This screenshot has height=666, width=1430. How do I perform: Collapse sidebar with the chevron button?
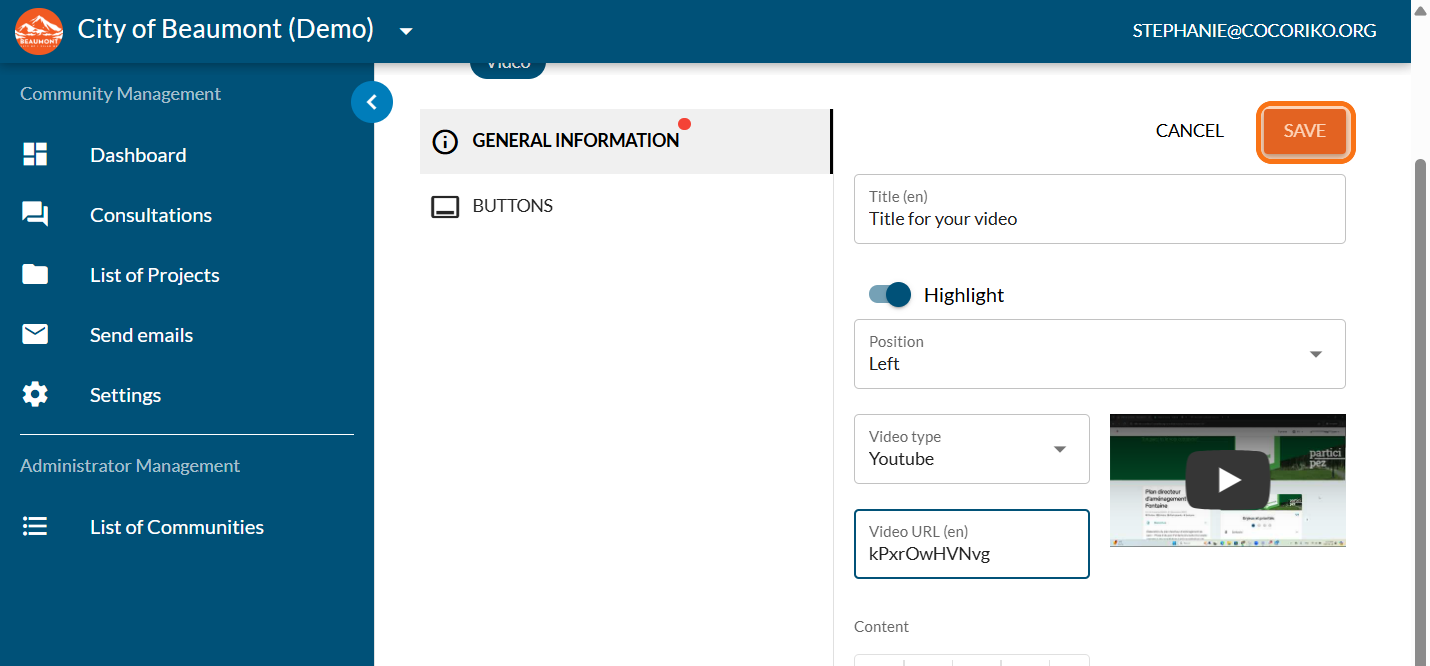pos(372,101)
